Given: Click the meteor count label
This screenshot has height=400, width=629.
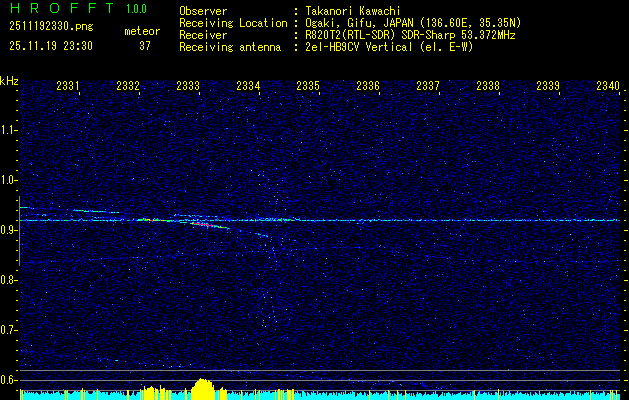Looking at the screenshot, I should point(142,31).
